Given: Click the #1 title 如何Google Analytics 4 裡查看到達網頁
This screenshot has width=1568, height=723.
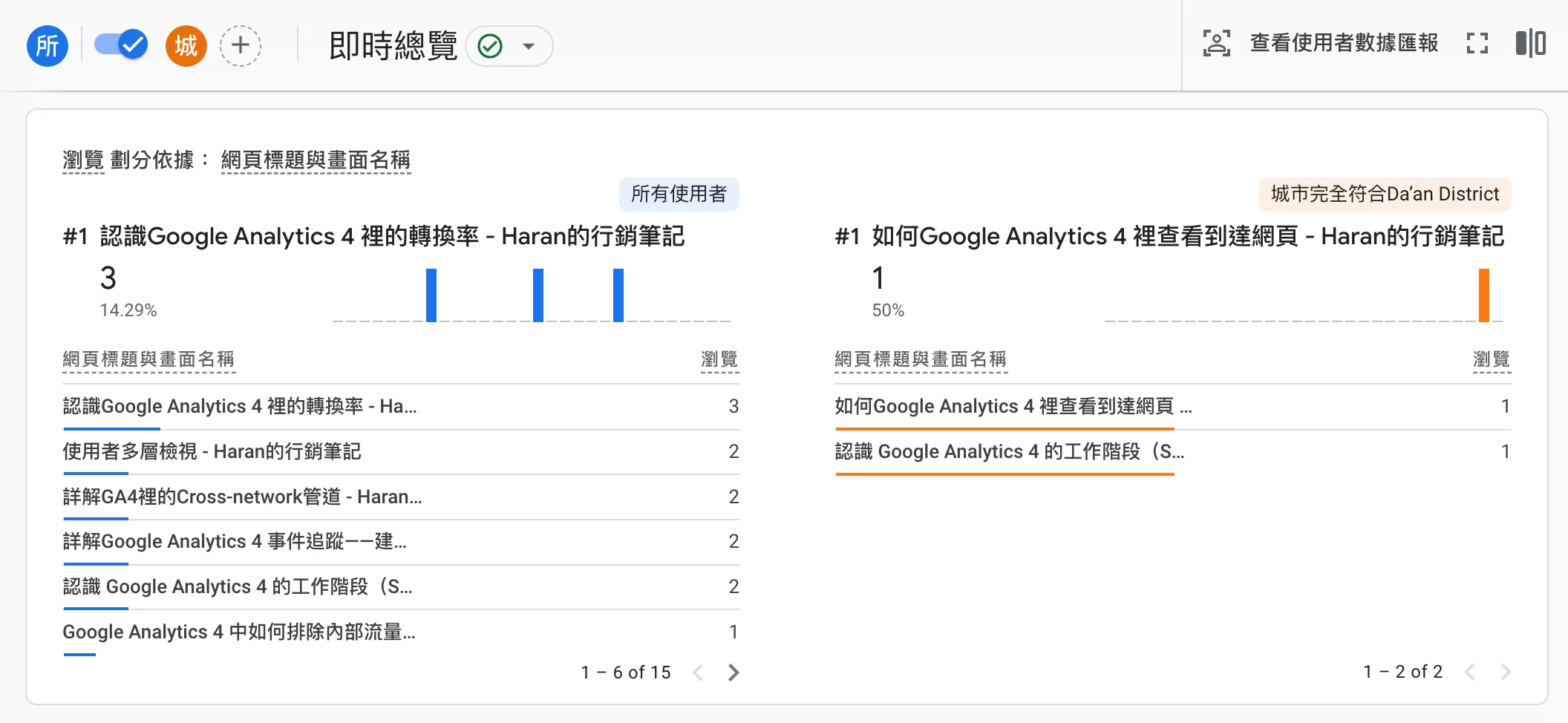Looking at the screenshot, I should [1188, 236].
